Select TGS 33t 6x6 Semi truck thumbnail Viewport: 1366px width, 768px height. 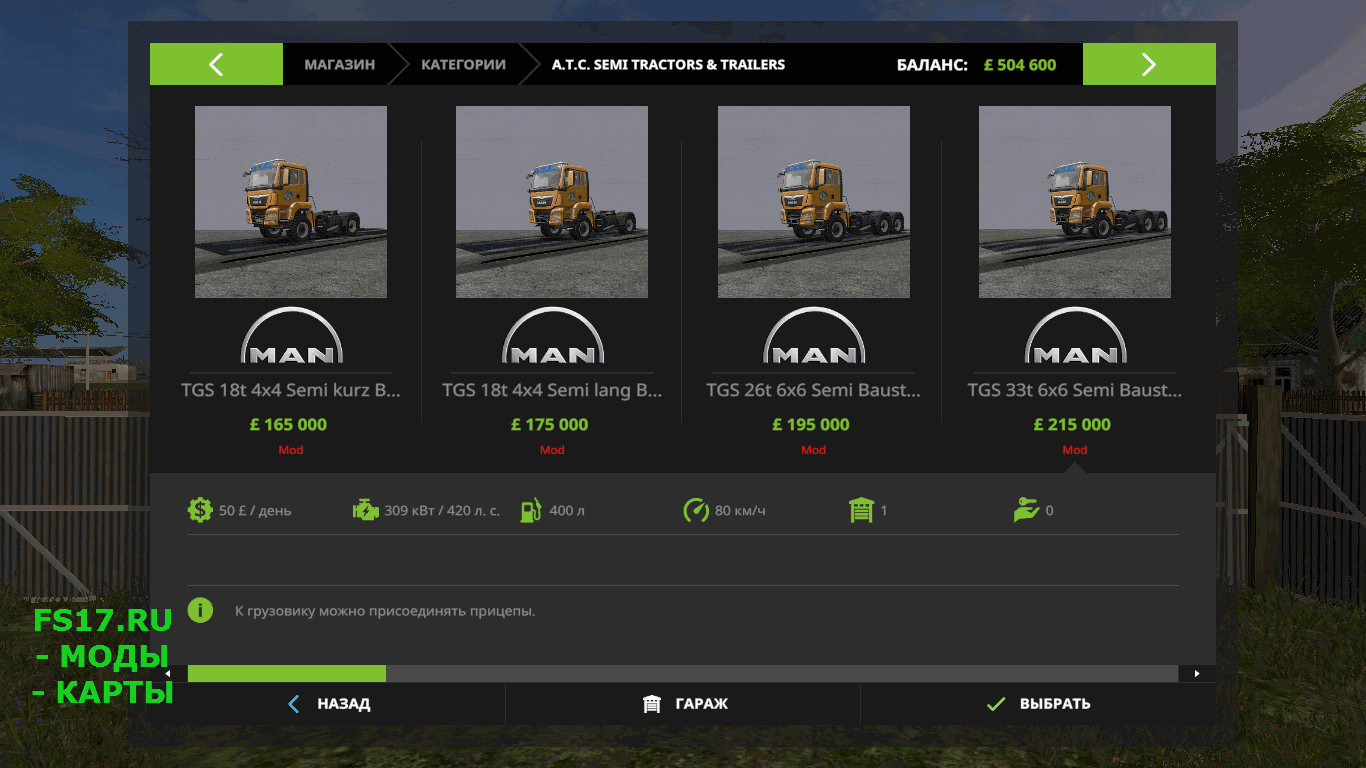[1075, 202]
